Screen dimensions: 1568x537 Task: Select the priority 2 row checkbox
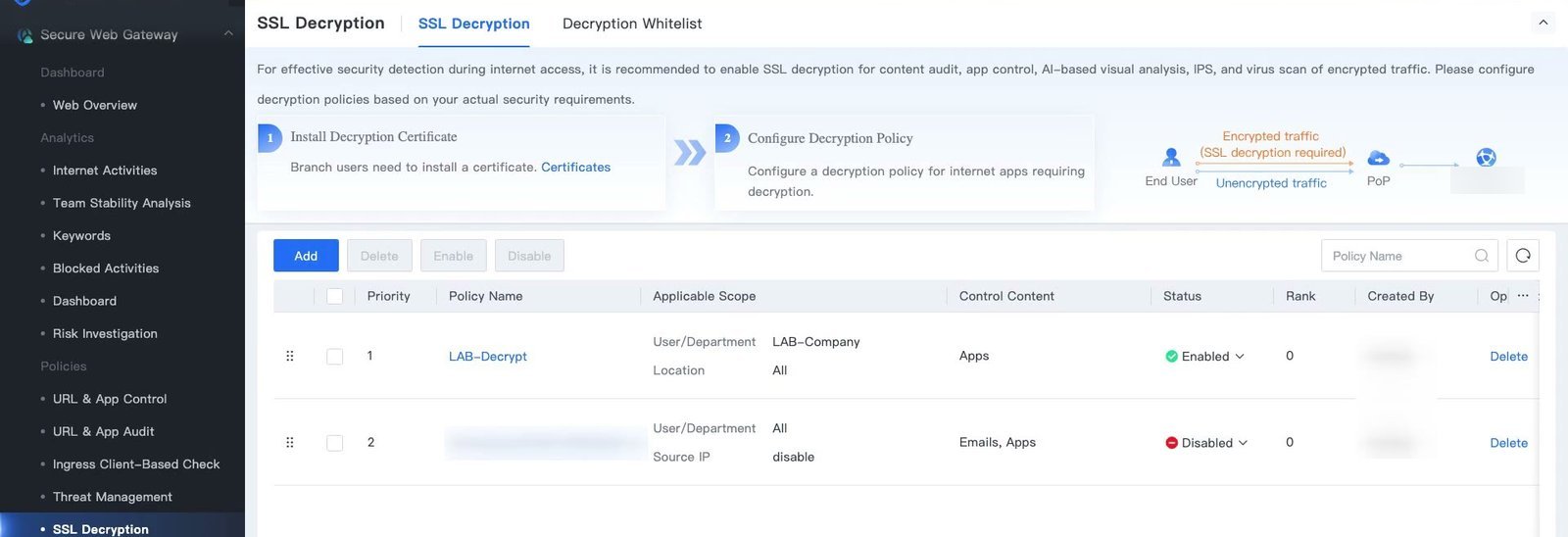(x=335, y=443)
